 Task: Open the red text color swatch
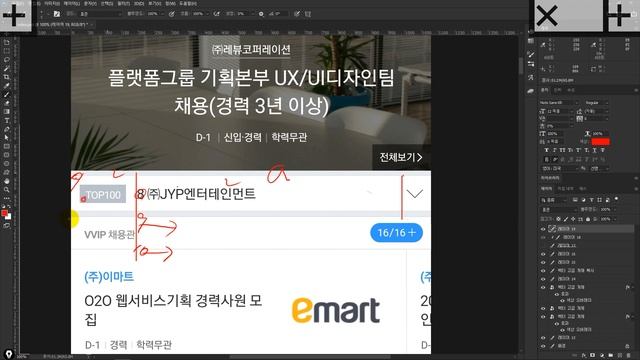600,142
